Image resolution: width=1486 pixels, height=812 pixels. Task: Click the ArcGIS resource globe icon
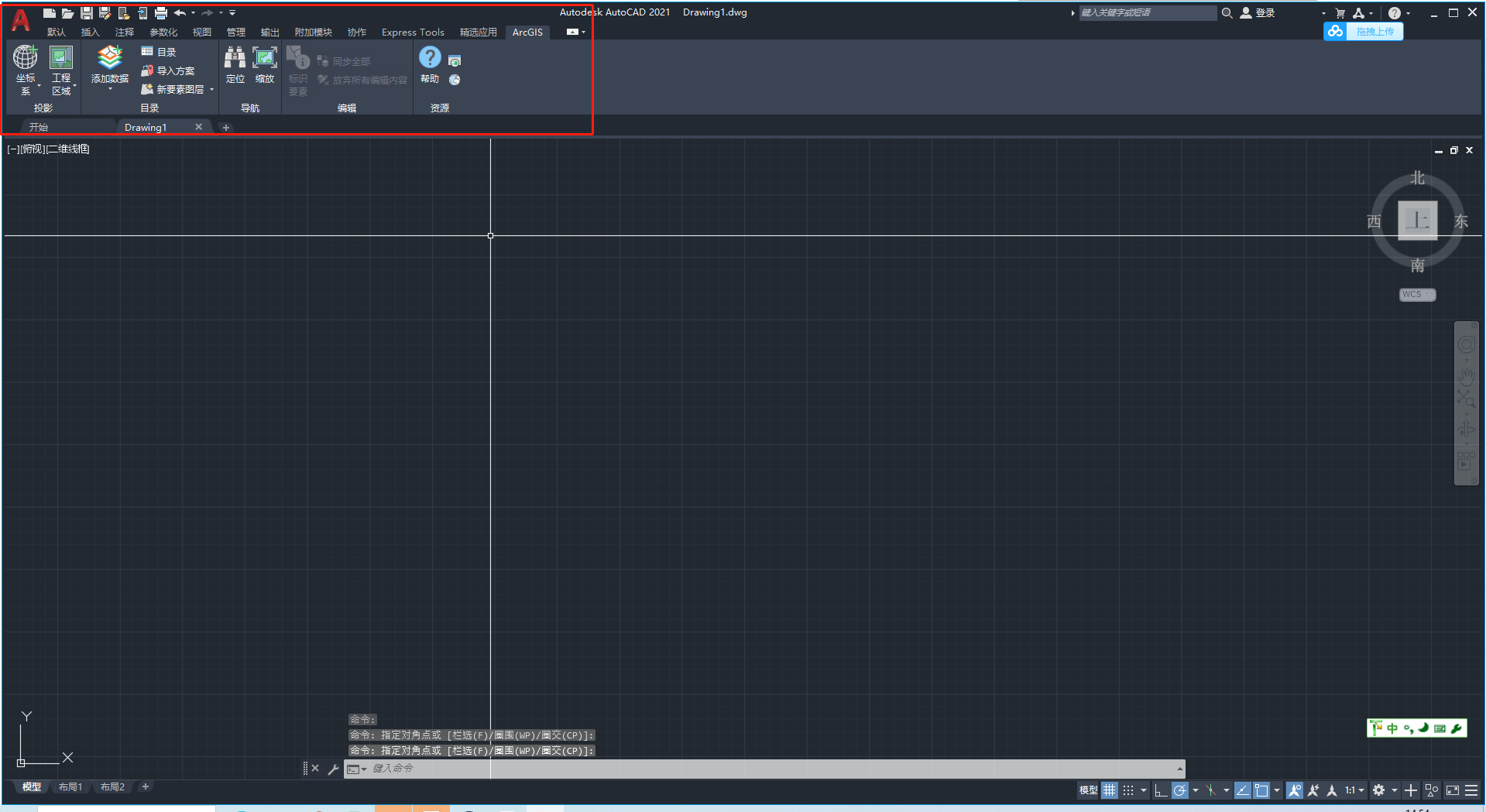[455, 80]
